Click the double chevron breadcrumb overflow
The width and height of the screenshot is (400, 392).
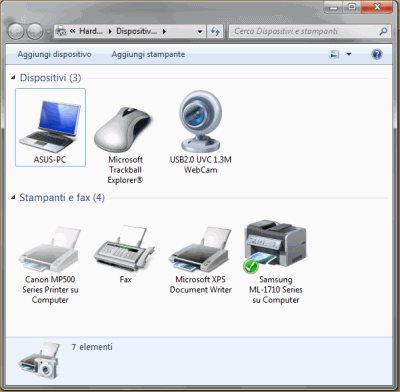pyautogui.click(x=72, y=31)
